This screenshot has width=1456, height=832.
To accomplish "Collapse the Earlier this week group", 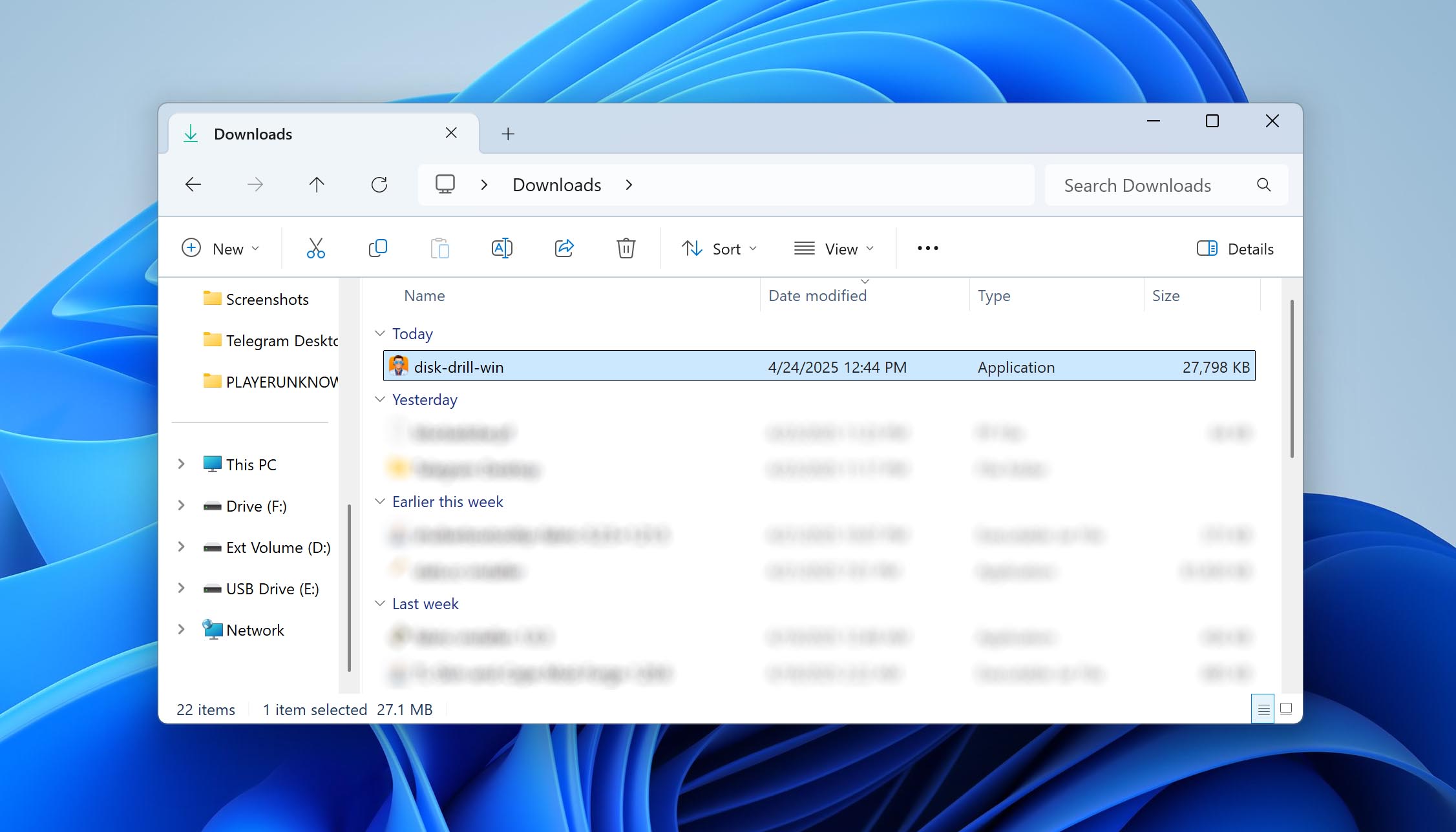I will [380, 501].
